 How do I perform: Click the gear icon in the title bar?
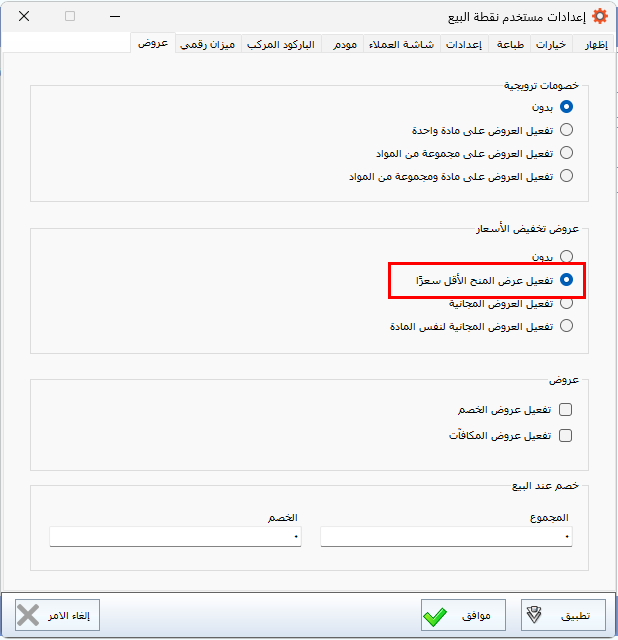pos(600,17)
